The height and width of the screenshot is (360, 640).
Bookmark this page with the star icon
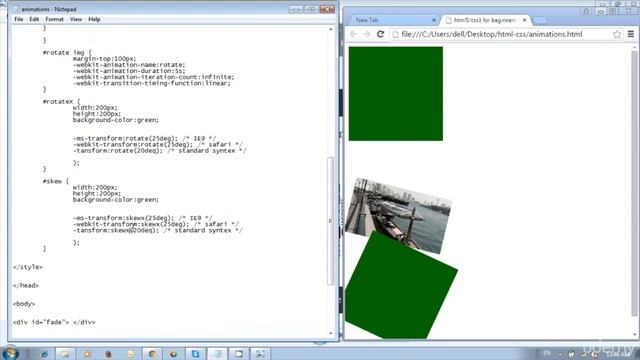pos(617,34)
